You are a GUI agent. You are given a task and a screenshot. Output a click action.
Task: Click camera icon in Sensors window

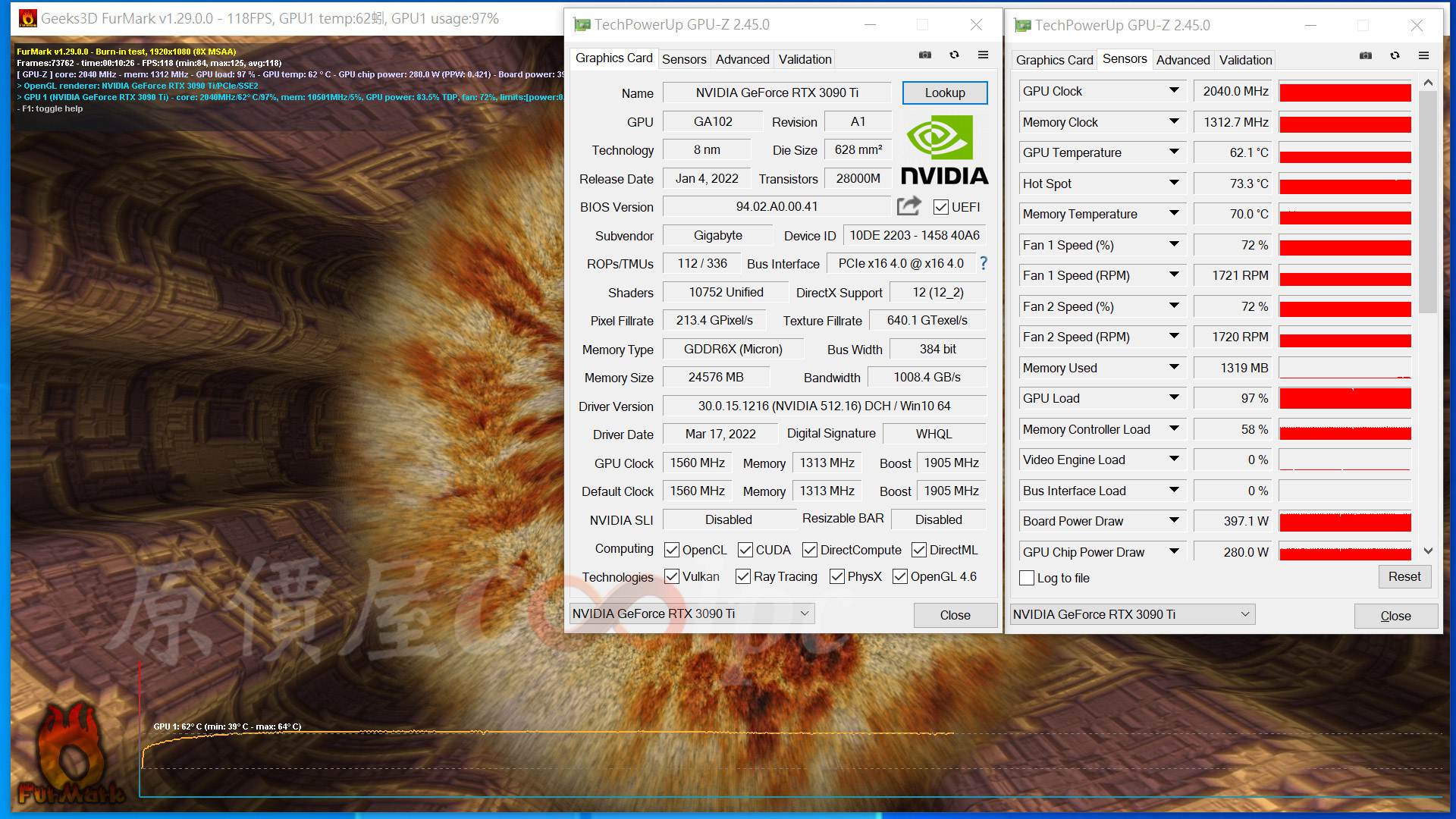1366,55
